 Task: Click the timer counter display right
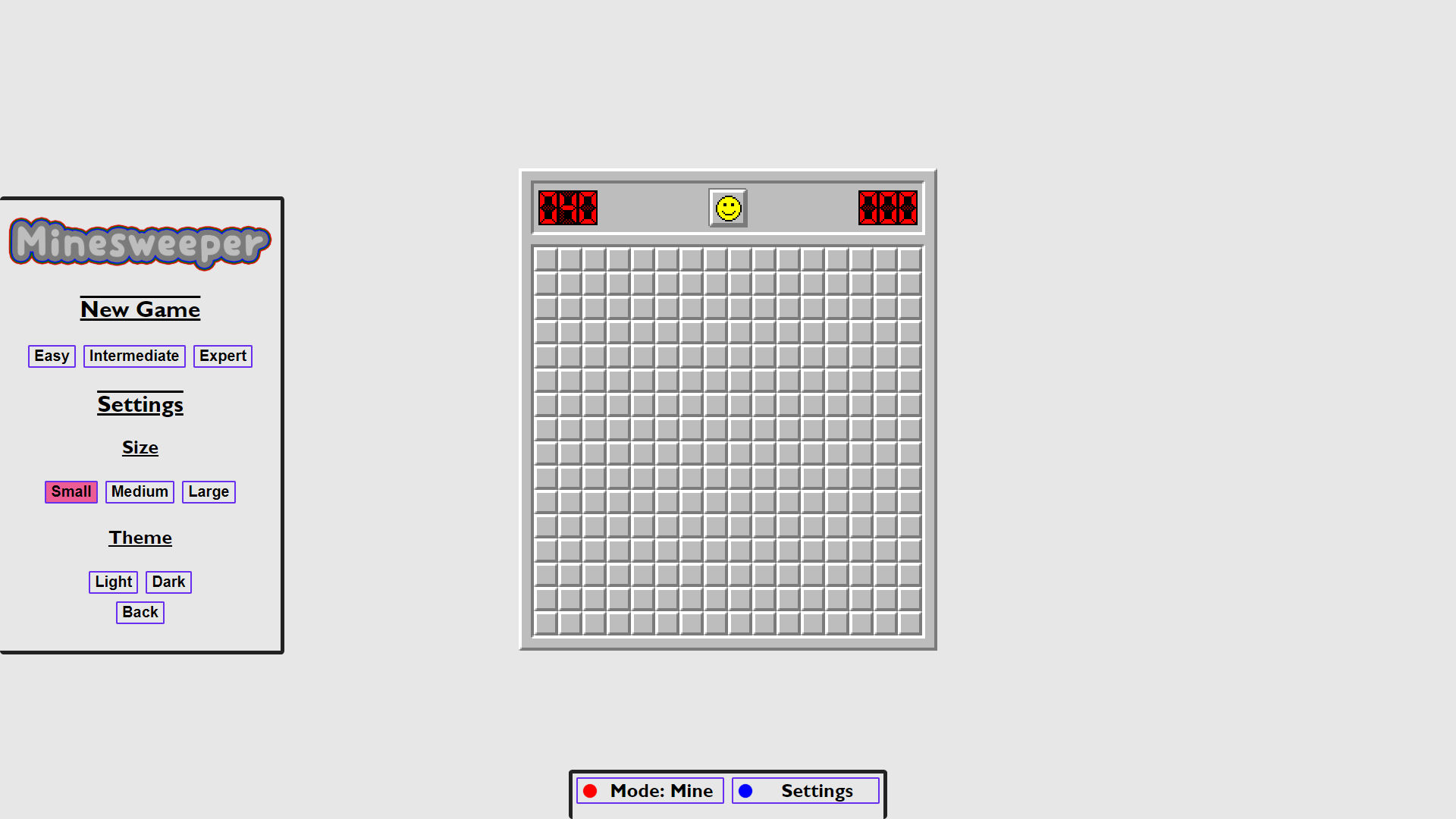(885, 207)
